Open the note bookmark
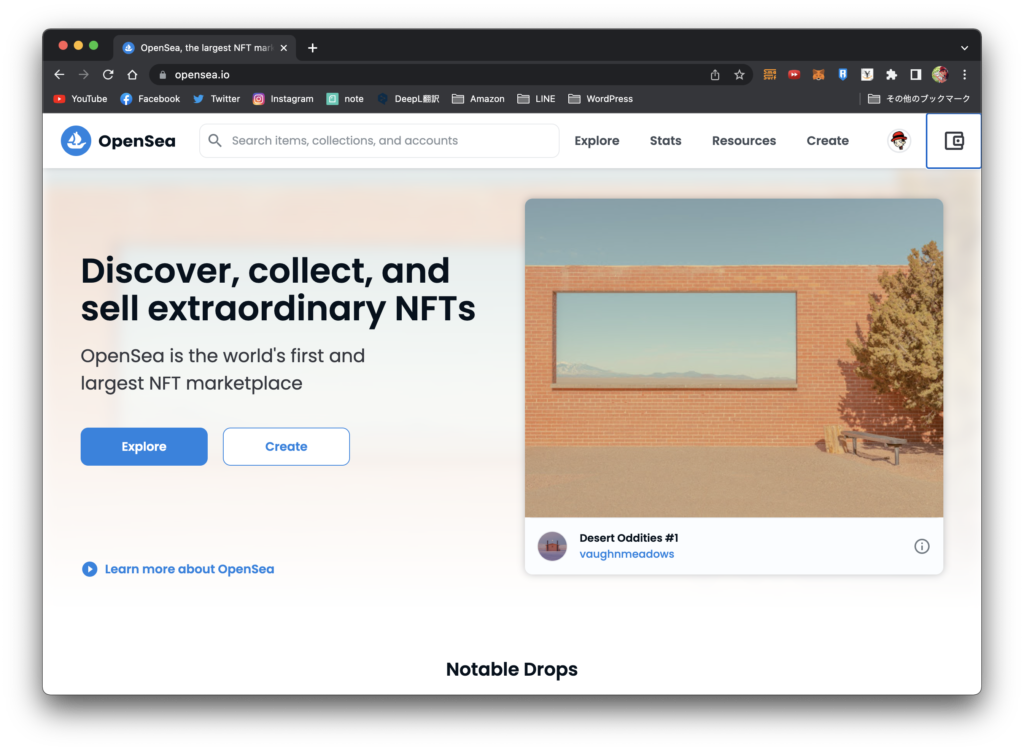 345,99
